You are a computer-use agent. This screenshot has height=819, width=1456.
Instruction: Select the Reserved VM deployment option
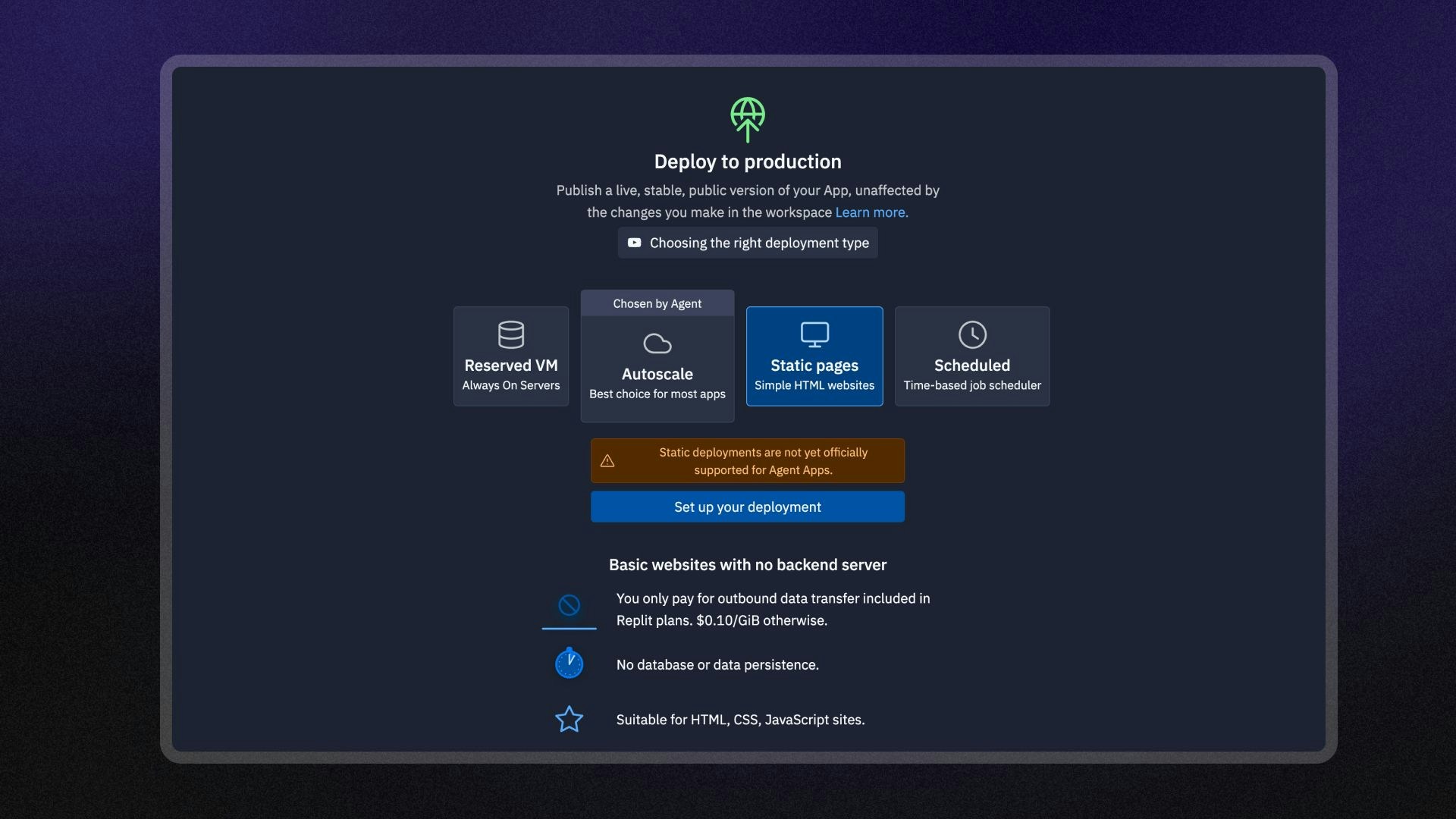511,356
